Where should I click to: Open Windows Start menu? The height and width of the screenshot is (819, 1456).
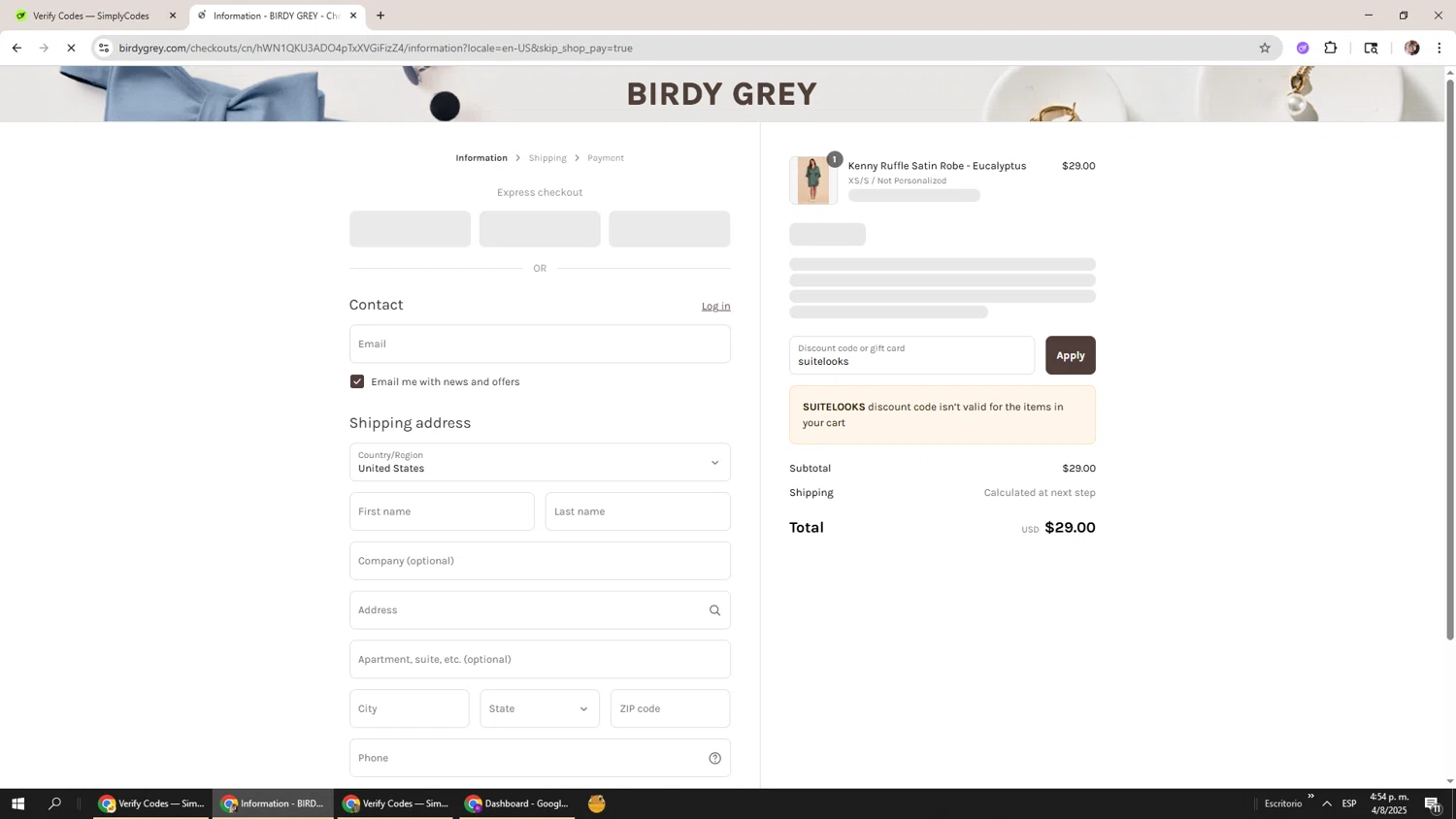tap(17, 803)
